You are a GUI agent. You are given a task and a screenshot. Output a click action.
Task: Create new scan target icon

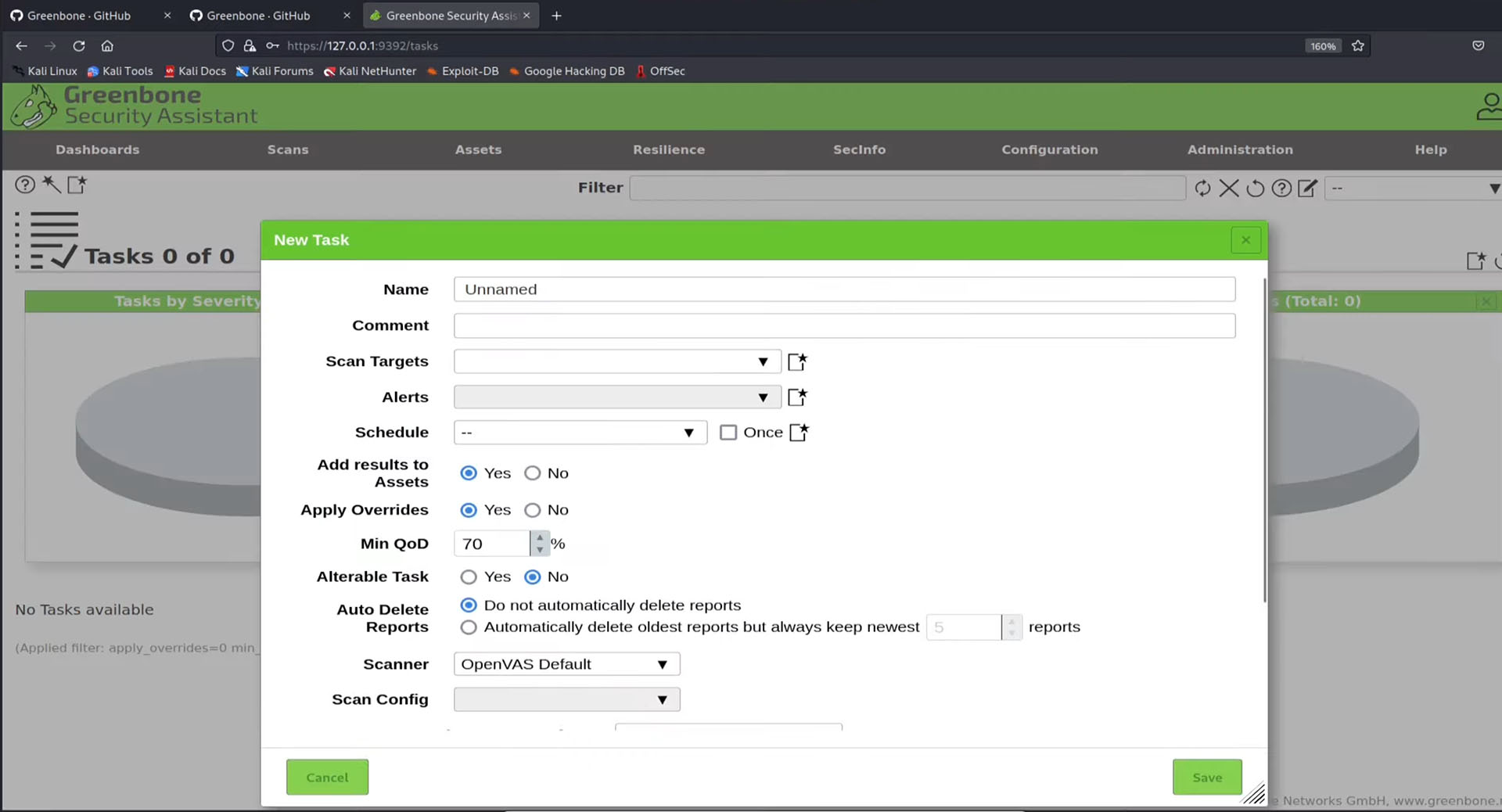tap(797, 361)
